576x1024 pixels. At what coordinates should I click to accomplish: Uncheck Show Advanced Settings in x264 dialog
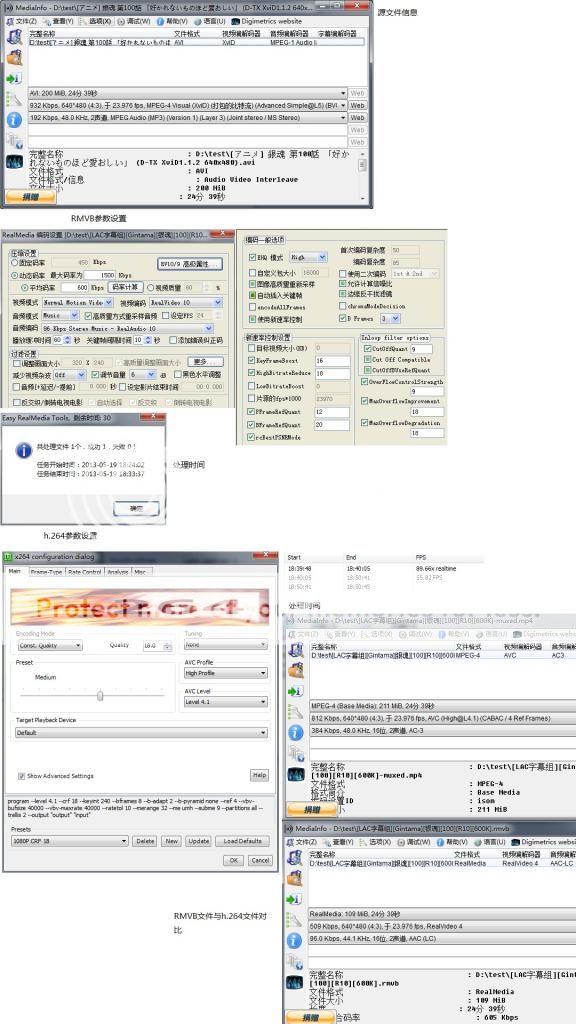point(22,776)
